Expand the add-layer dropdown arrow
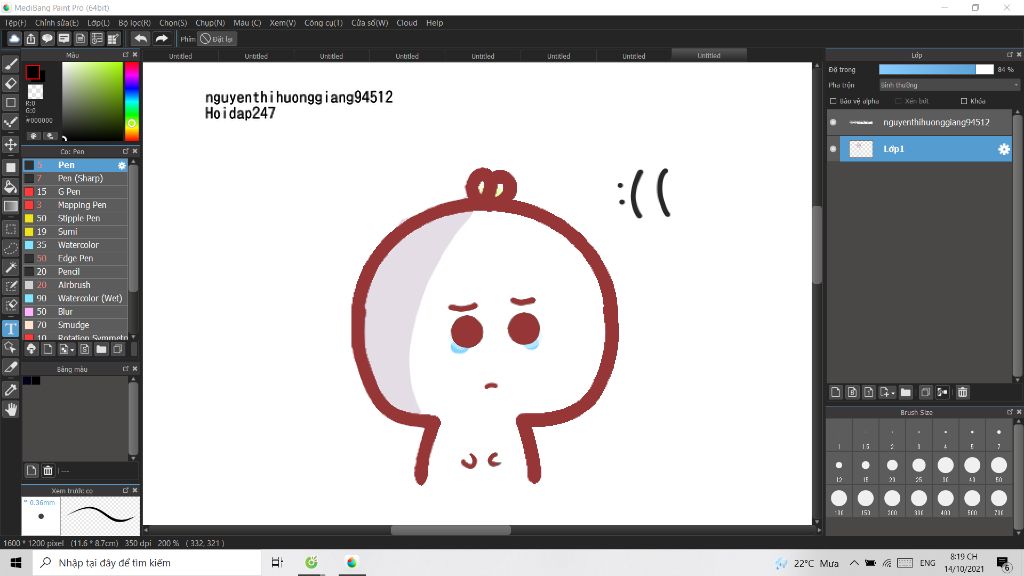This screenshot has height=576, width=1024. [892, 393]
